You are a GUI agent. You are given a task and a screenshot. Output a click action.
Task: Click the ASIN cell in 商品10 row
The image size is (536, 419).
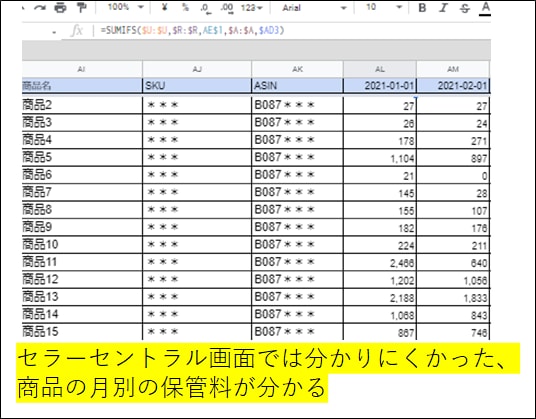tap(297, 244)
